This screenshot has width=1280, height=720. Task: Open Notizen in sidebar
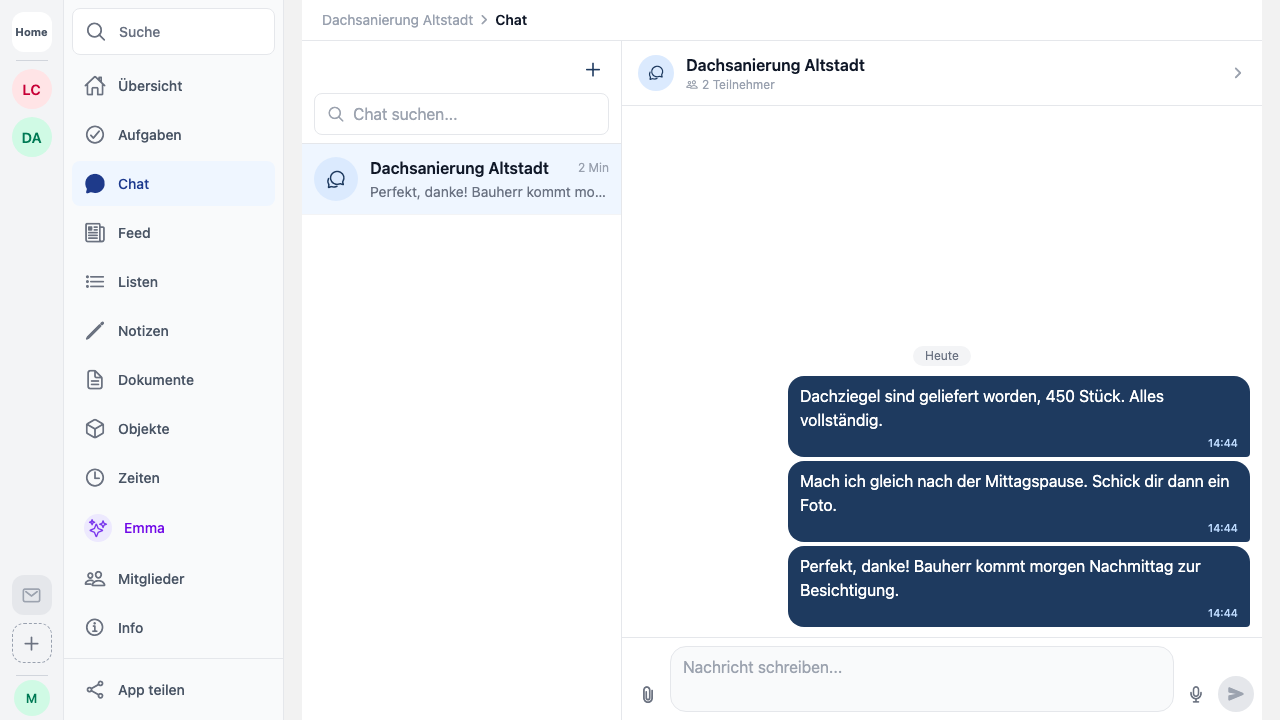click(x=173, y=331)
